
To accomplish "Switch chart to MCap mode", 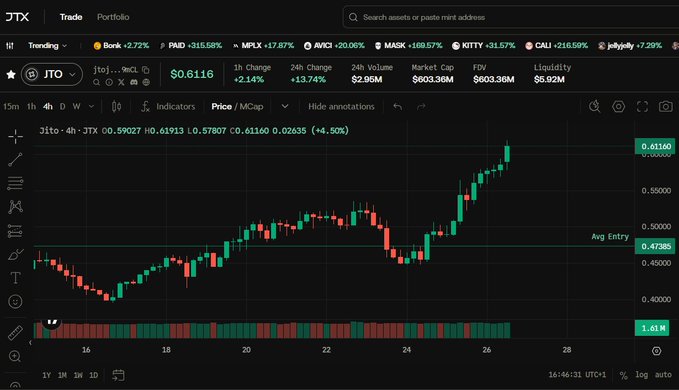I will tap(251, 106).
